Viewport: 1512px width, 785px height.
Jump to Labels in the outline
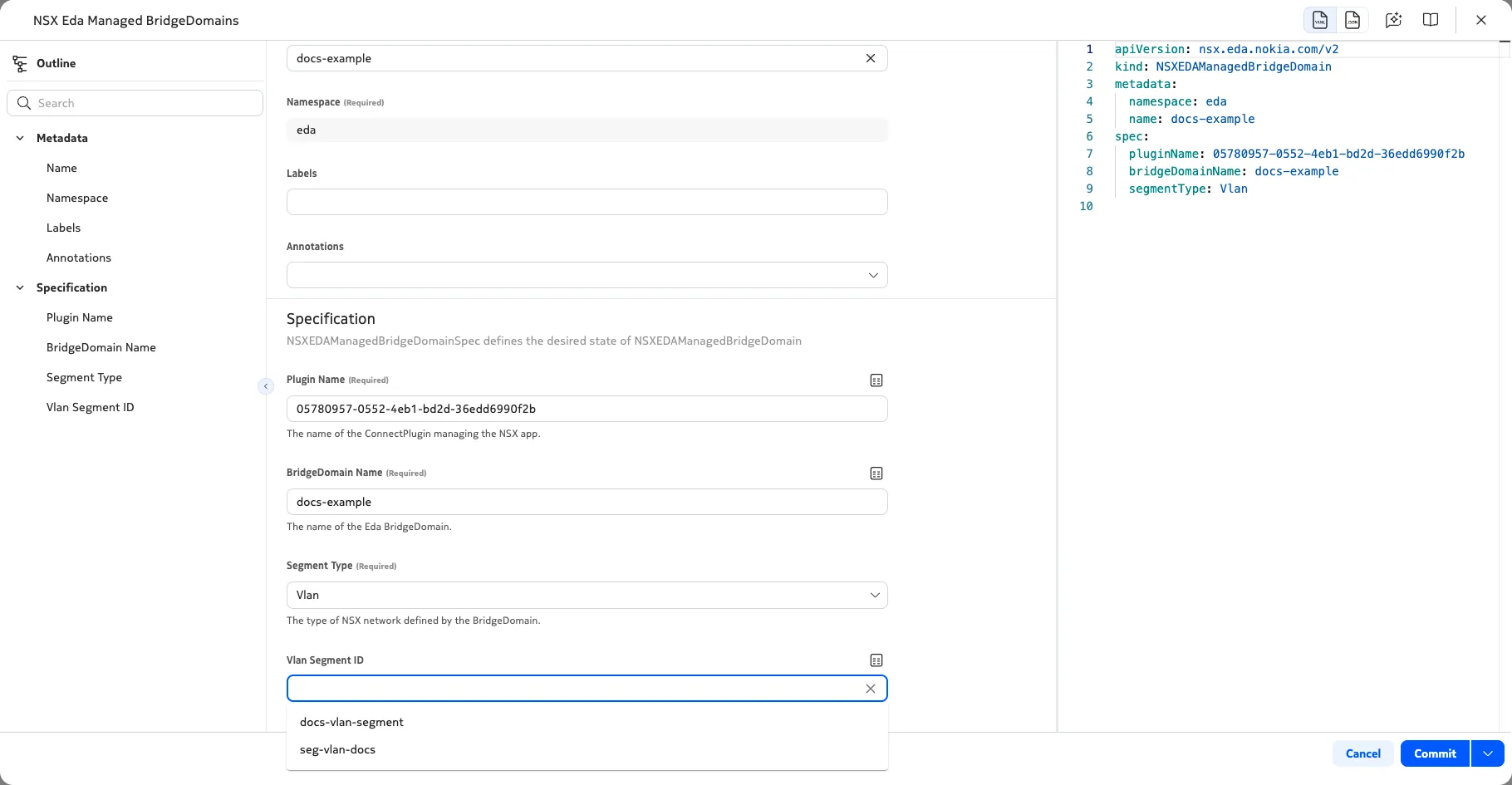click(x=63, y=228)
